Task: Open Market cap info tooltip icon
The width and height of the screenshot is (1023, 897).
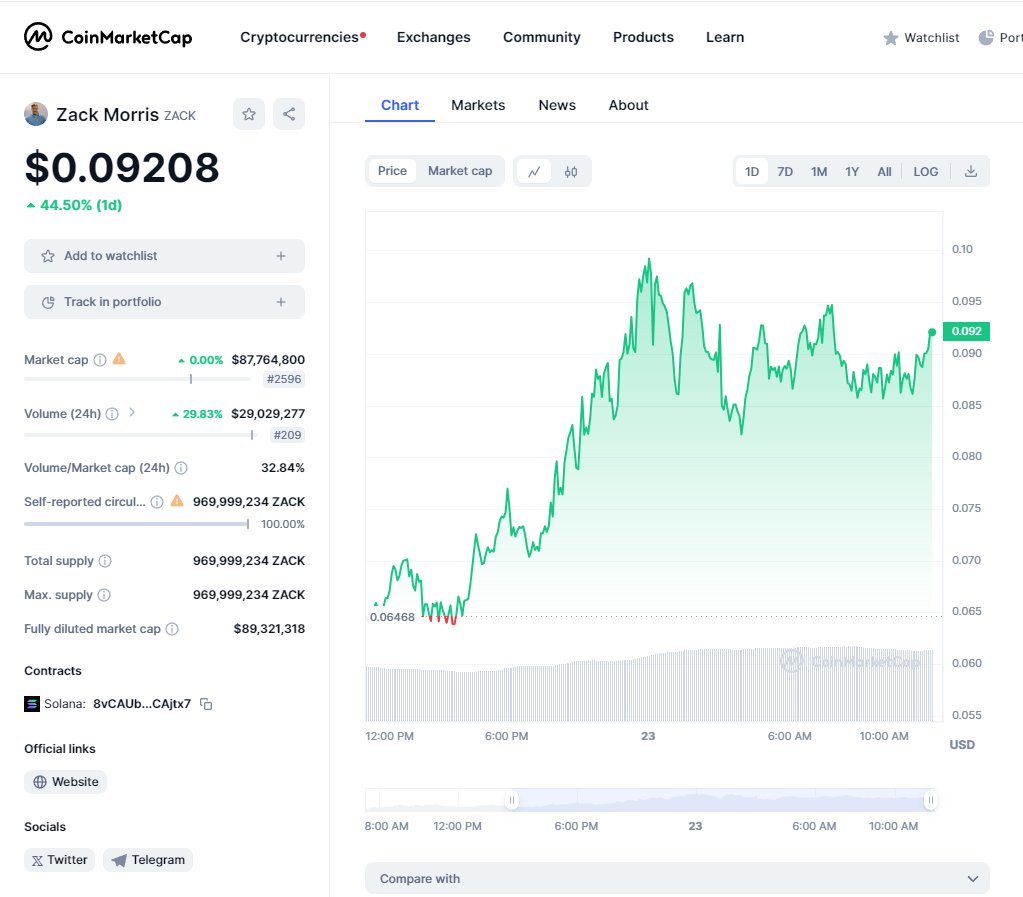Action: tap(100, 360)
